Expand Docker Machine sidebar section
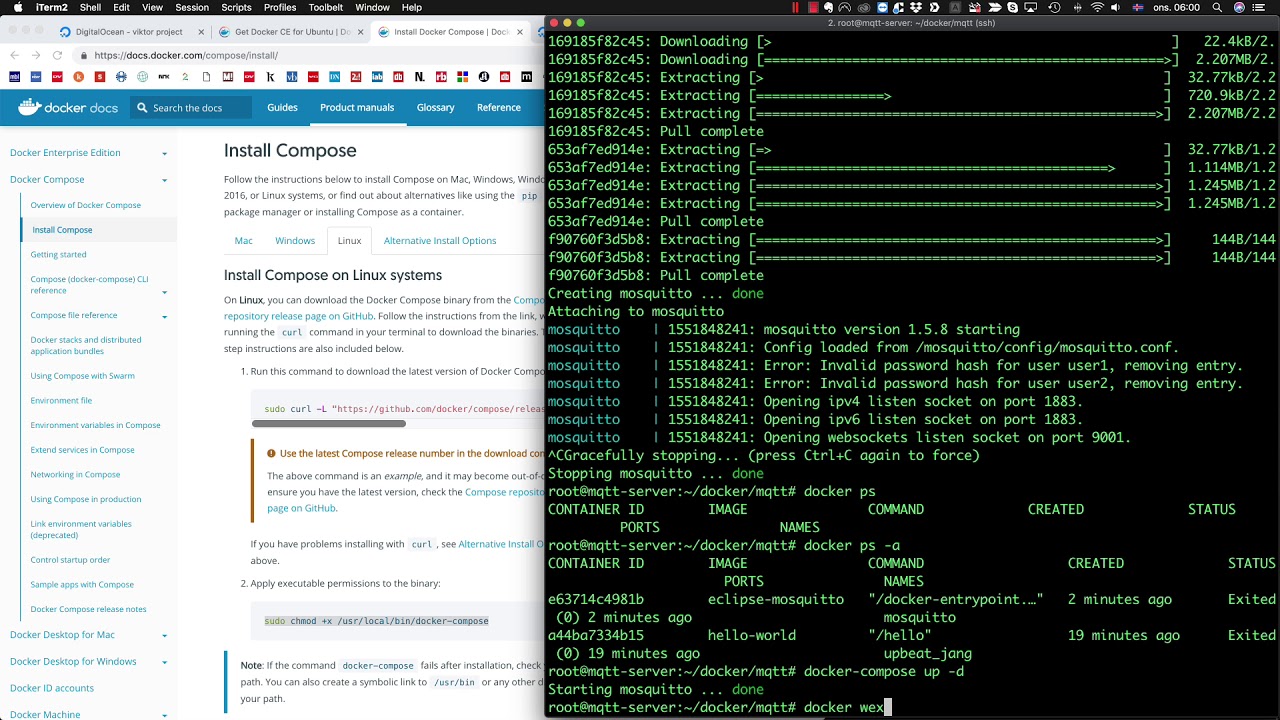 [164, 714]
